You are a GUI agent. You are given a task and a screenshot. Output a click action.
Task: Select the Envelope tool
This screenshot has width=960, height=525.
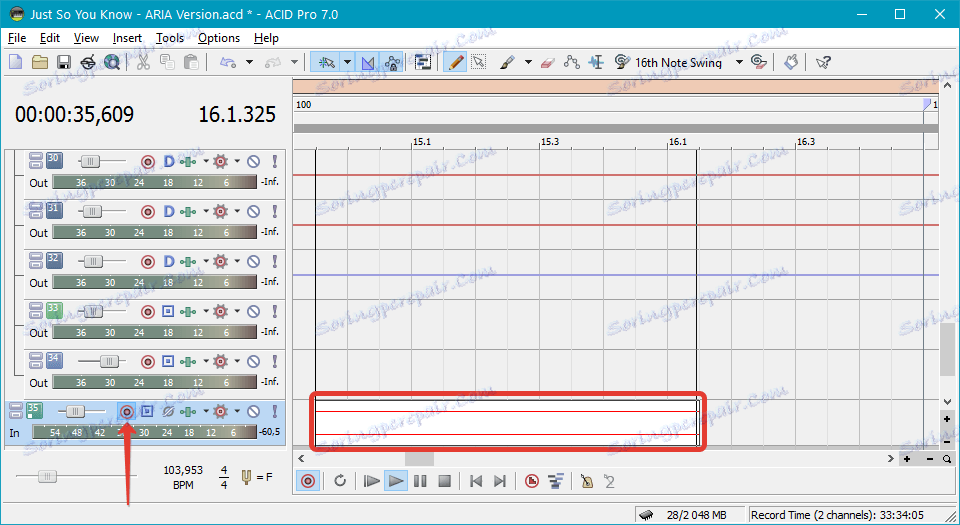click(572, 62)
